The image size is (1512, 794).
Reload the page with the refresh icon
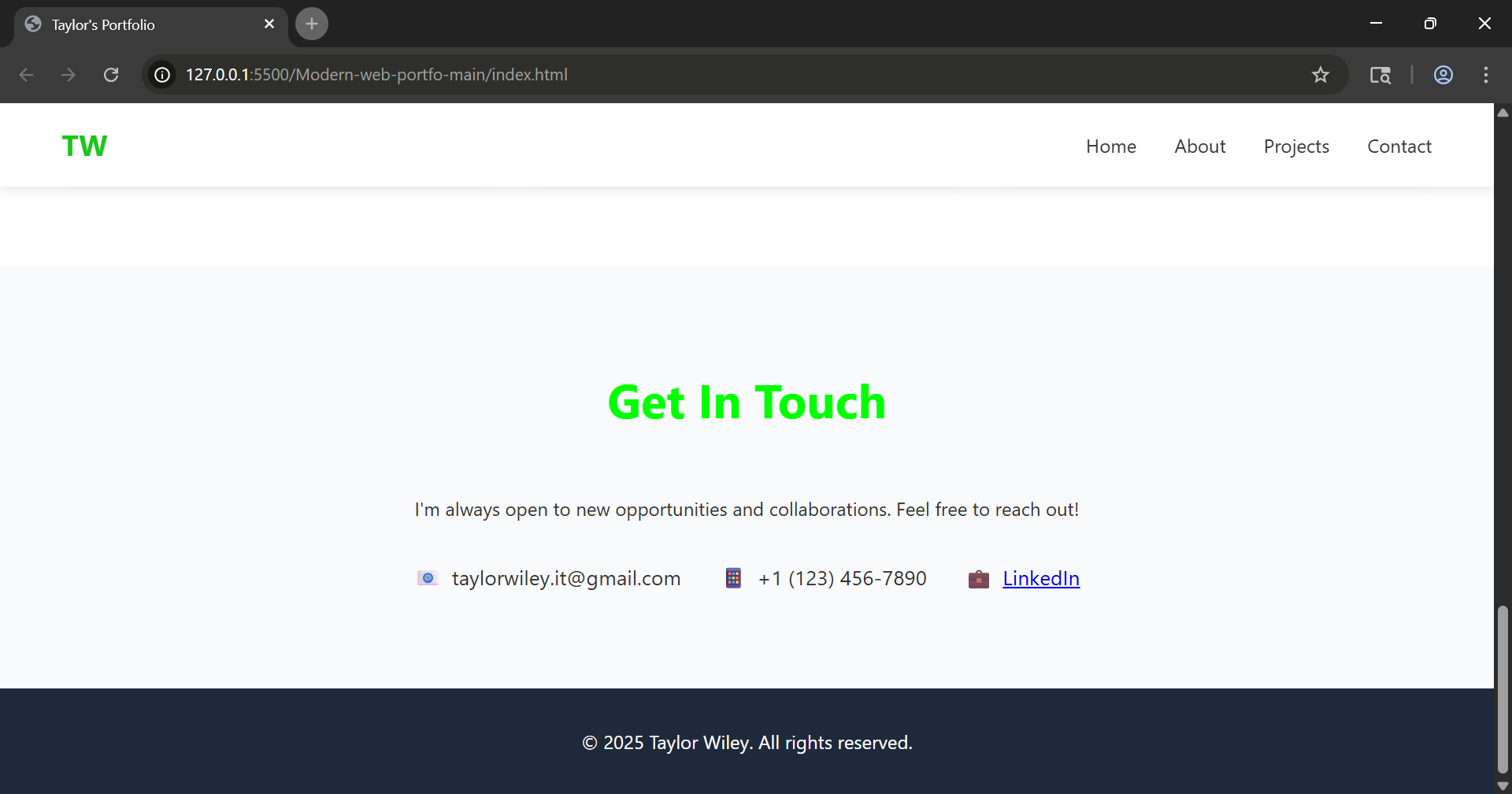(x=111, y=75)
